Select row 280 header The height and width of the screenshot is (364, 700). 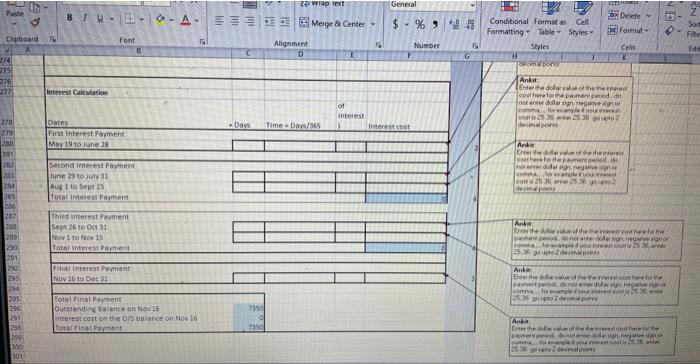7,144
